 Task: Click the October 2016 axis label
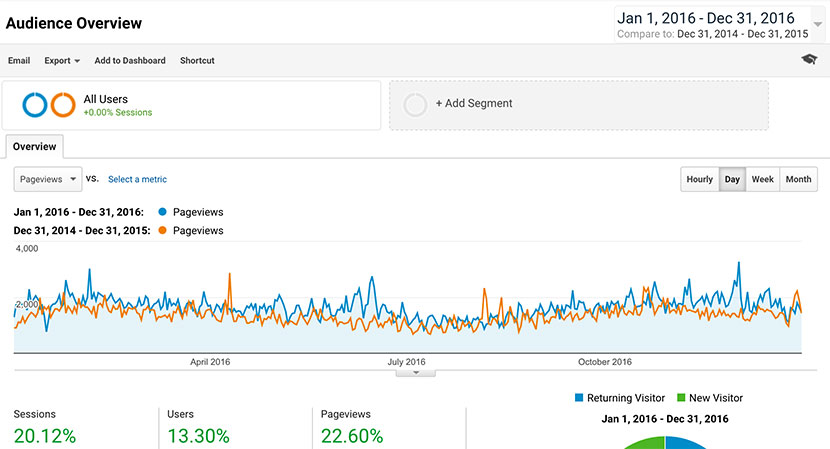(x=605, y=362)
